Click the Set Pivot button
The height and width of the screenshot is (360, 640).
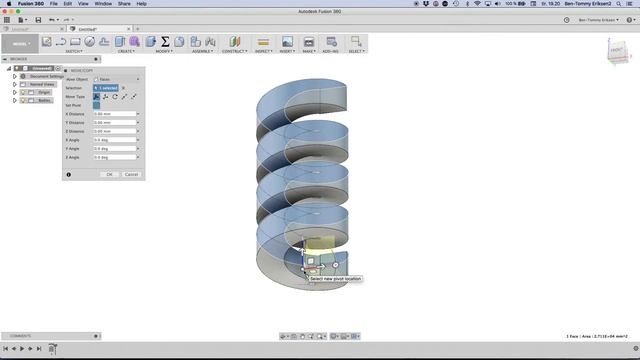pyautogui.click(x=96, y=105)
